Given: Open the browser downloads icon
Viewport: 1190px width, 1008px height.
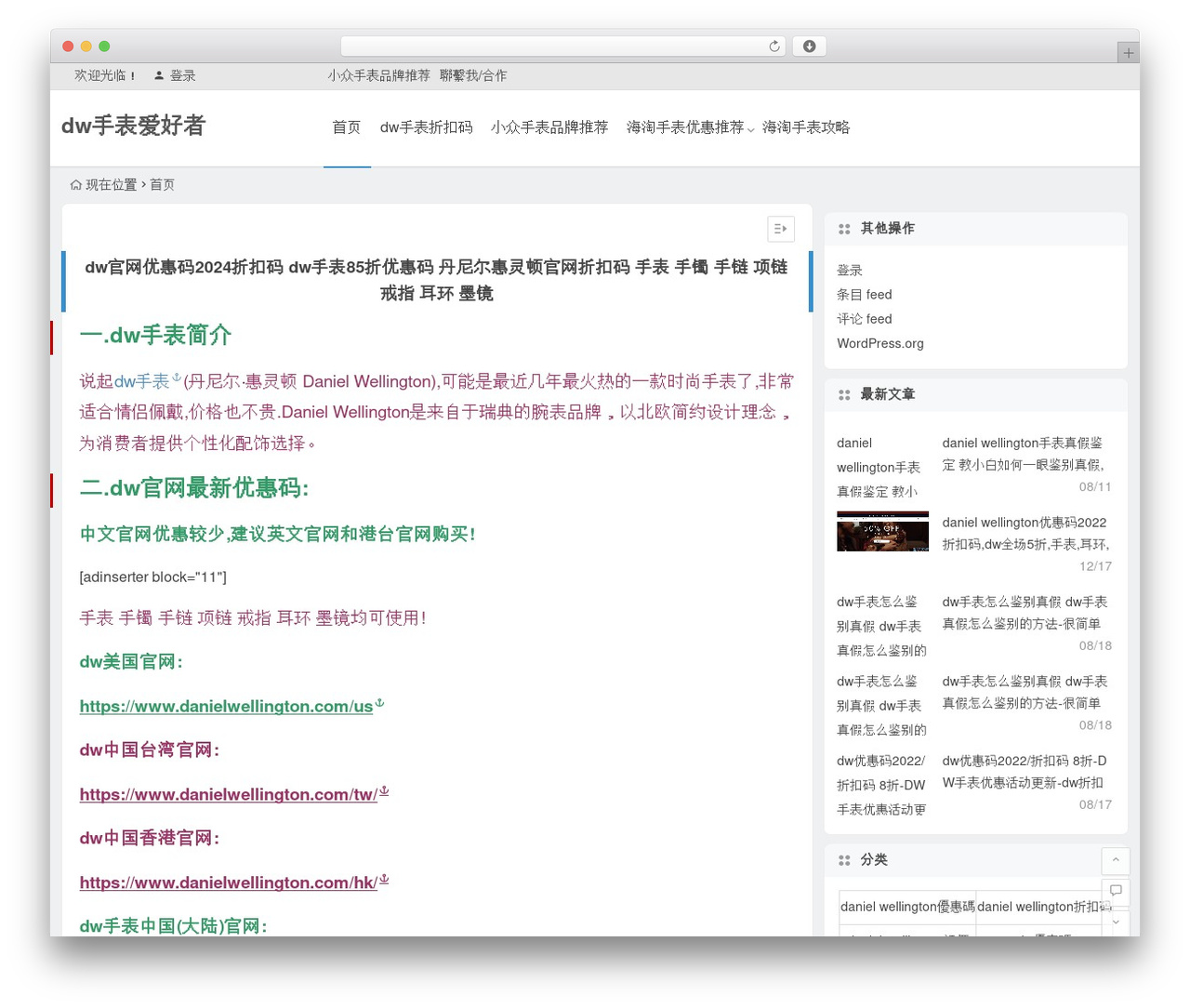Looking at the screenshot, I should point(809,46).
